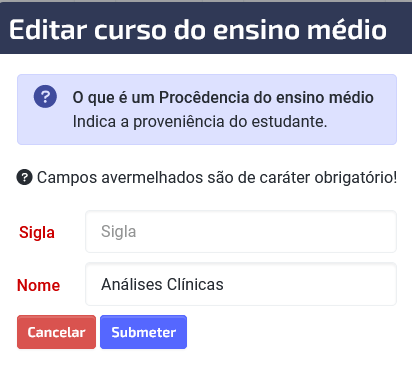Screen dimensions: 412x365
Task: Click the word 'estudante.' in info description
Action: tap(289, 121)
